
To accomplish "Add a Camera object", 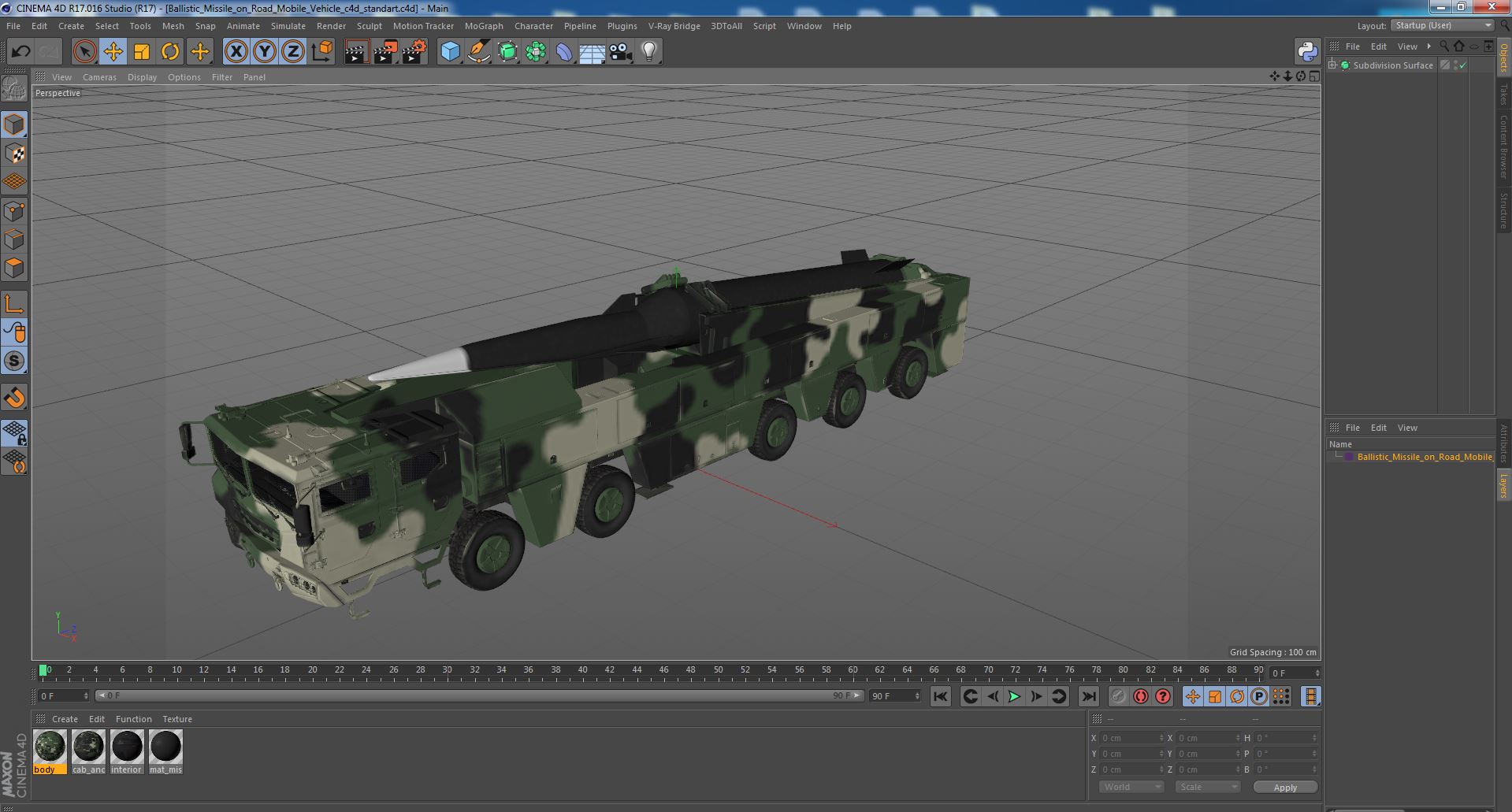I will click(x=621, y=52).
